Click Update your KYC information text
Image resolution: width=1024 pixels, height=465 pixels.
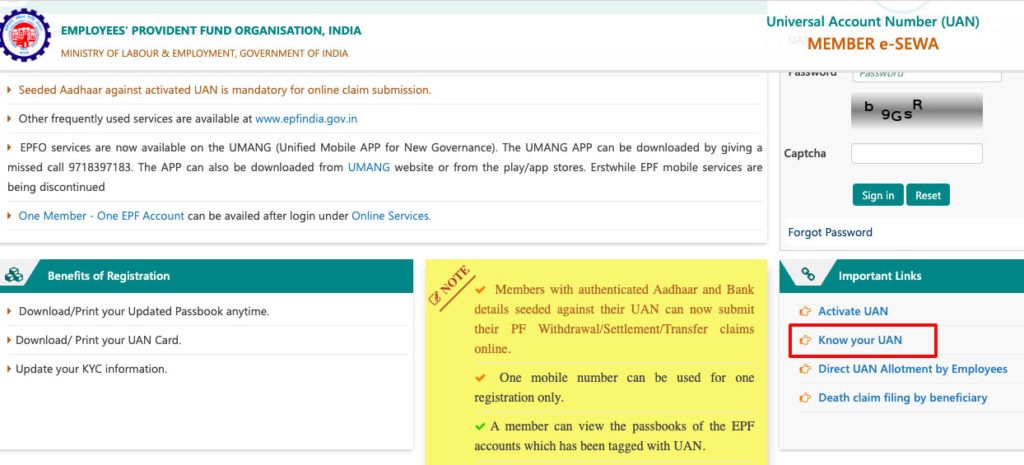(91, 369)
